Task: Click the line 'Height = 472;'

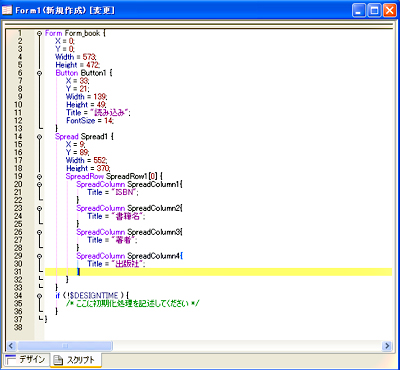Action: point(78,65)
